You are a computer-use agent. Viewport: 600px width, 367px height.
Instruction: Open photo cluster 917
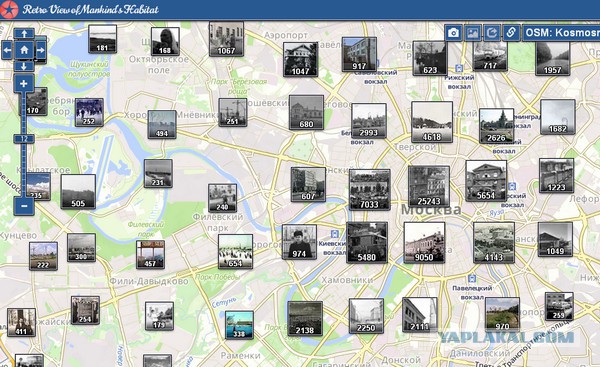coord(359,54)
